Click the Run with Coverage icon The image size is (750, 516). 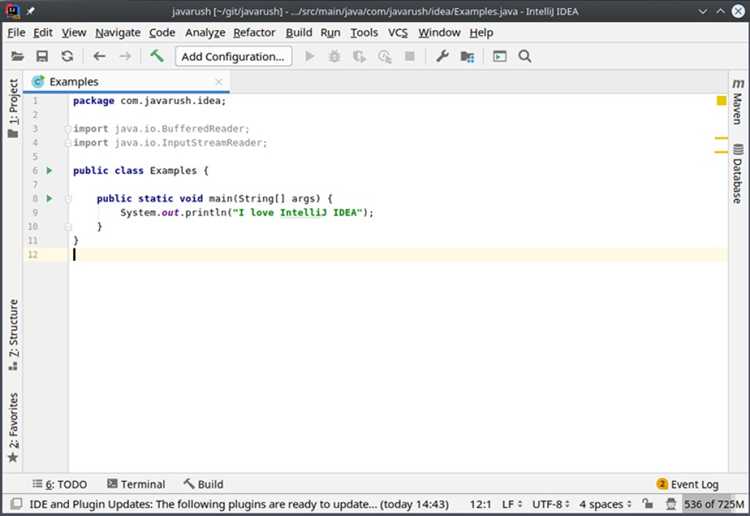pyautogui.click(x=359, y=56)
